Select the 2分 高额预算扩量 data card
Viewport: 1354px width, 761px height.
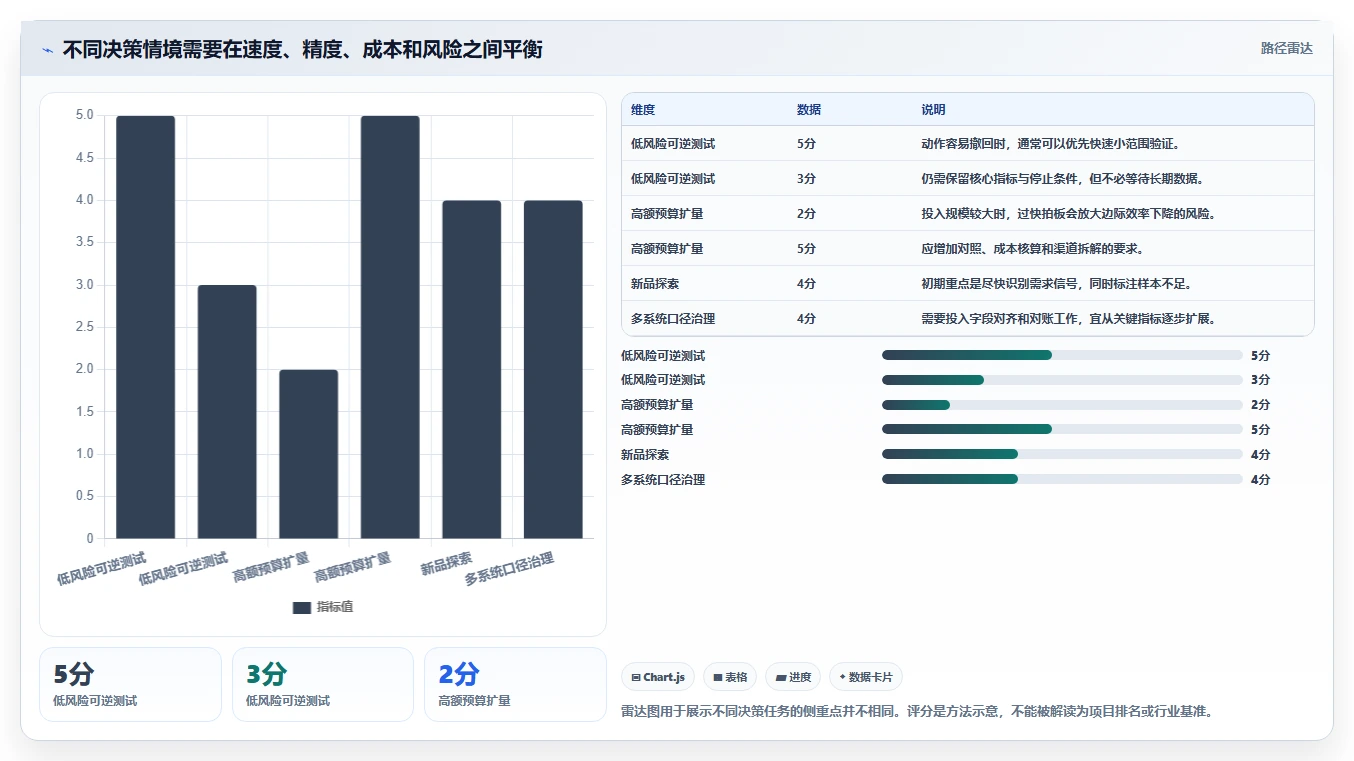pos(515,684)
